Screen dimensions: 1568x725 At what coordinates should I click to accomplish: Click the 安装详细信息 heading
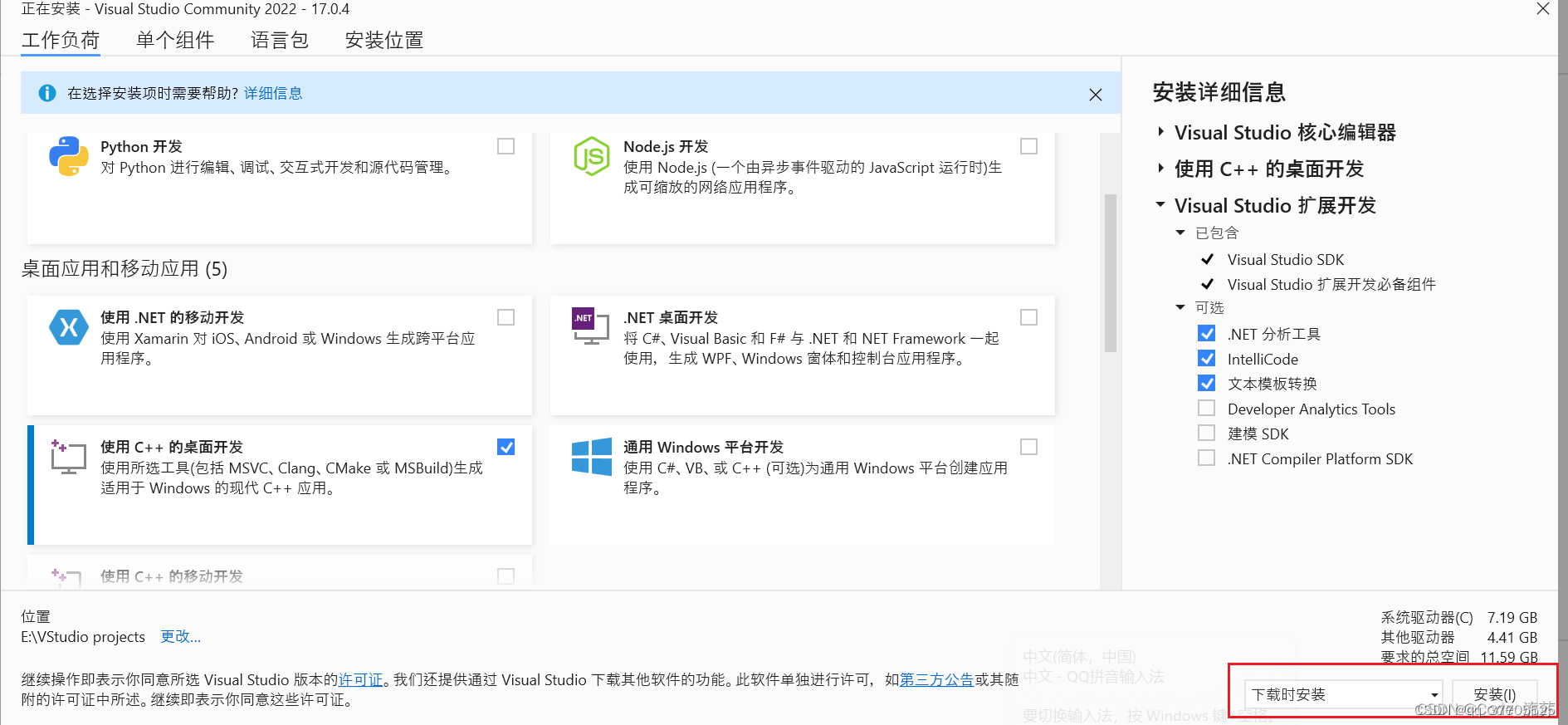pos(1219,92)
